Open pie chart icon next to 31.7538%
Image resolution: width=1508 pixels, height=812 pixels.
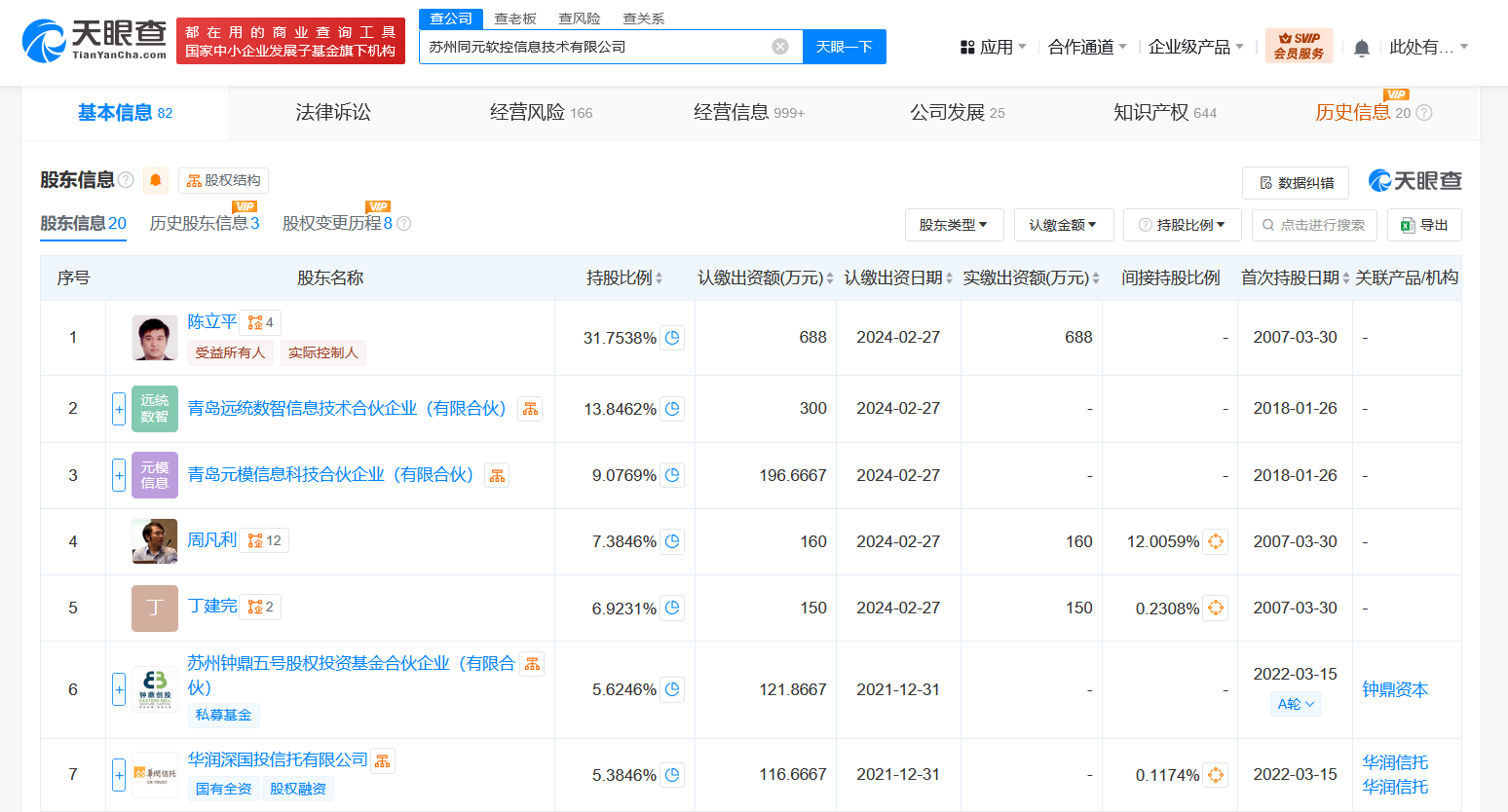point(672,338)
